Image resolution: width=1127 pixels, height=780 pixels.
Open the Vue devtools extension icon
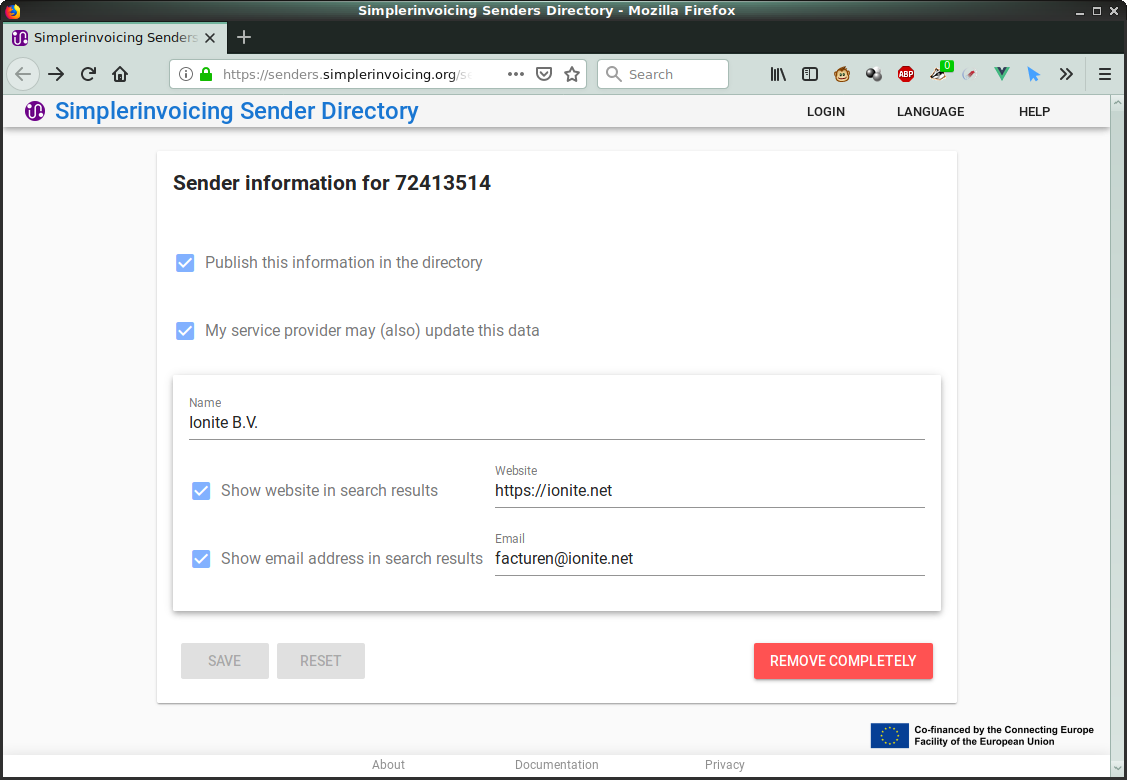tap(1001, 74)
